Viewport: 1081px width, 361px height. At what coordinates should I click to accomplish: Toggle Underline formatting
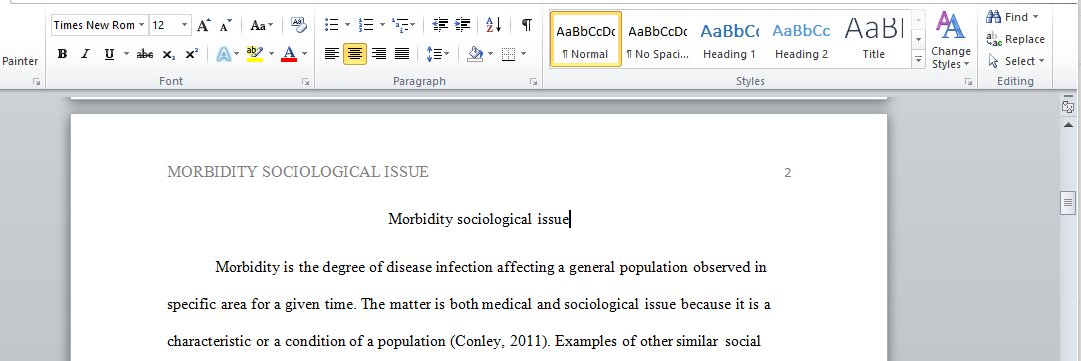coord(109,54)
